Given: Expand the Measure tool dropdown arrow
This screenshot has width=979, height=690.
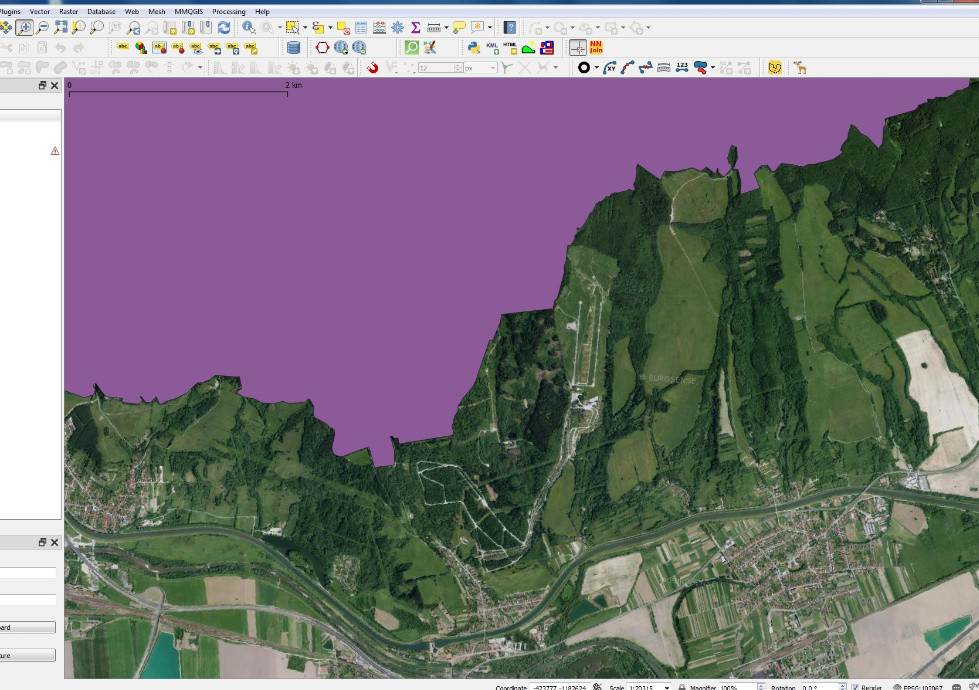Looking at the screenshot, I should coord(446,28).
